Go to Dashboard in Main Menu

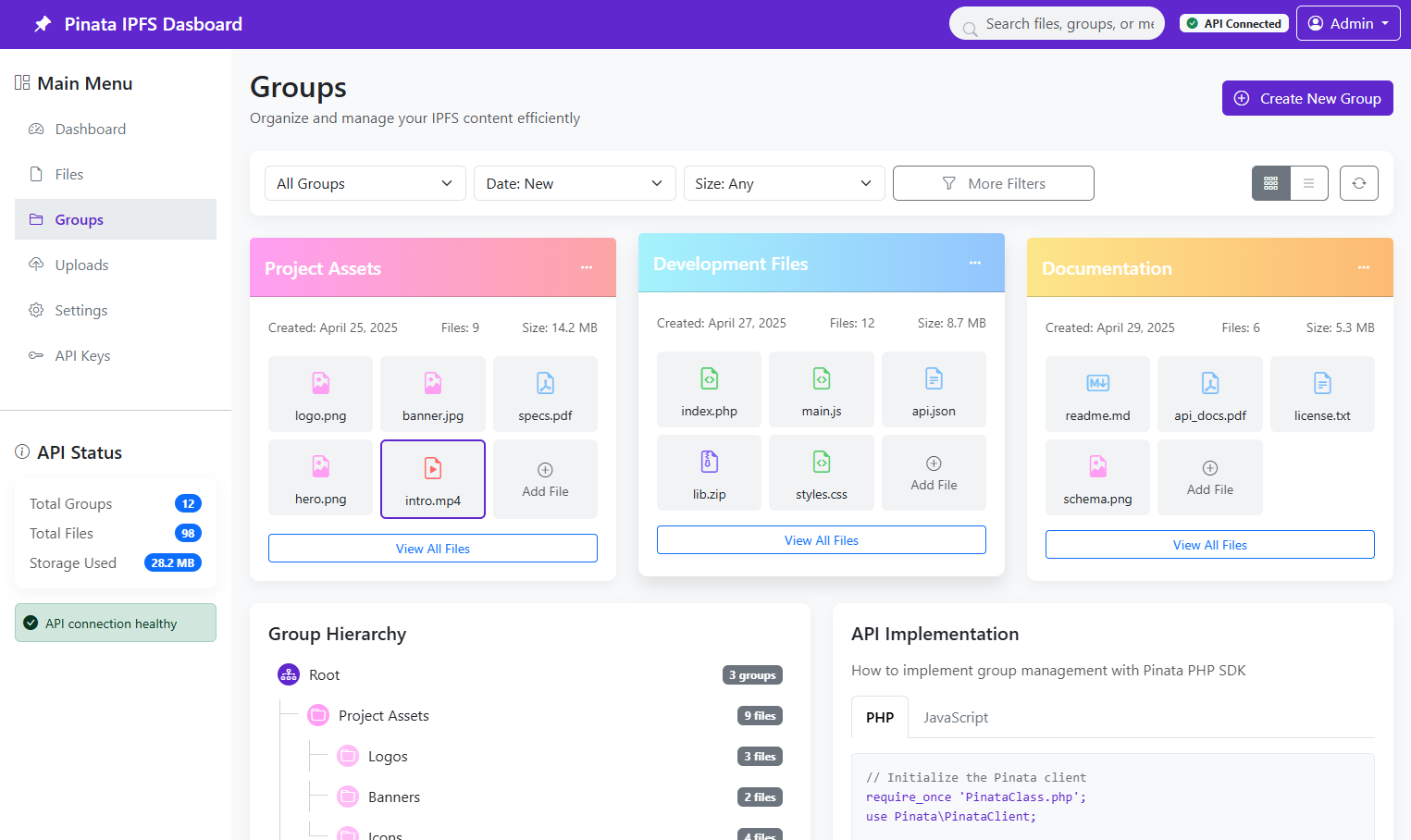pos(116,129)
